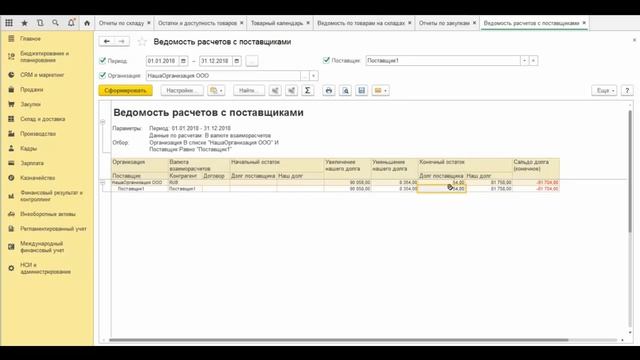Toggle the Период checkbox
The width and height of the screenshot is (640, 360).
point(102,60)
